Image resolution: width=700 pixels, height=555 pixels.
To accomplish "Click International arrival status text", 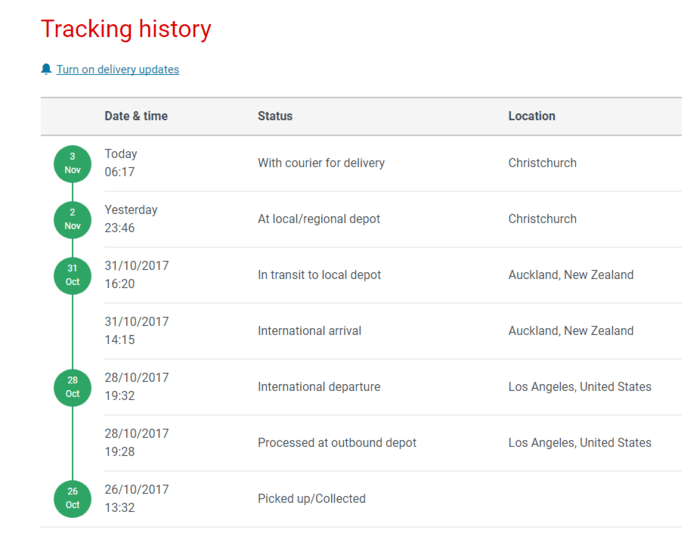I will (309, 331).
